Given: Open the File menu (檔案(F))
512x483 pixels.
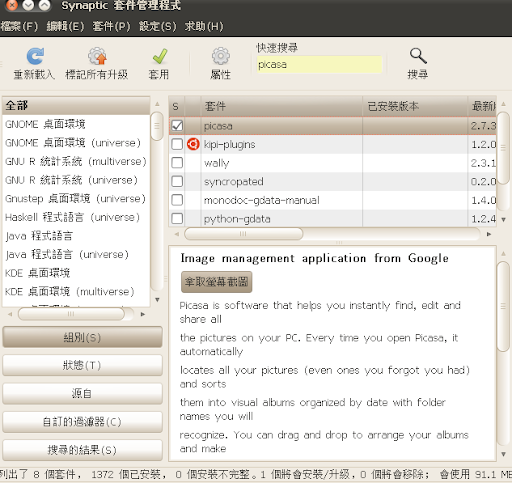Looking at the screenshot, I should click(19, 26).
